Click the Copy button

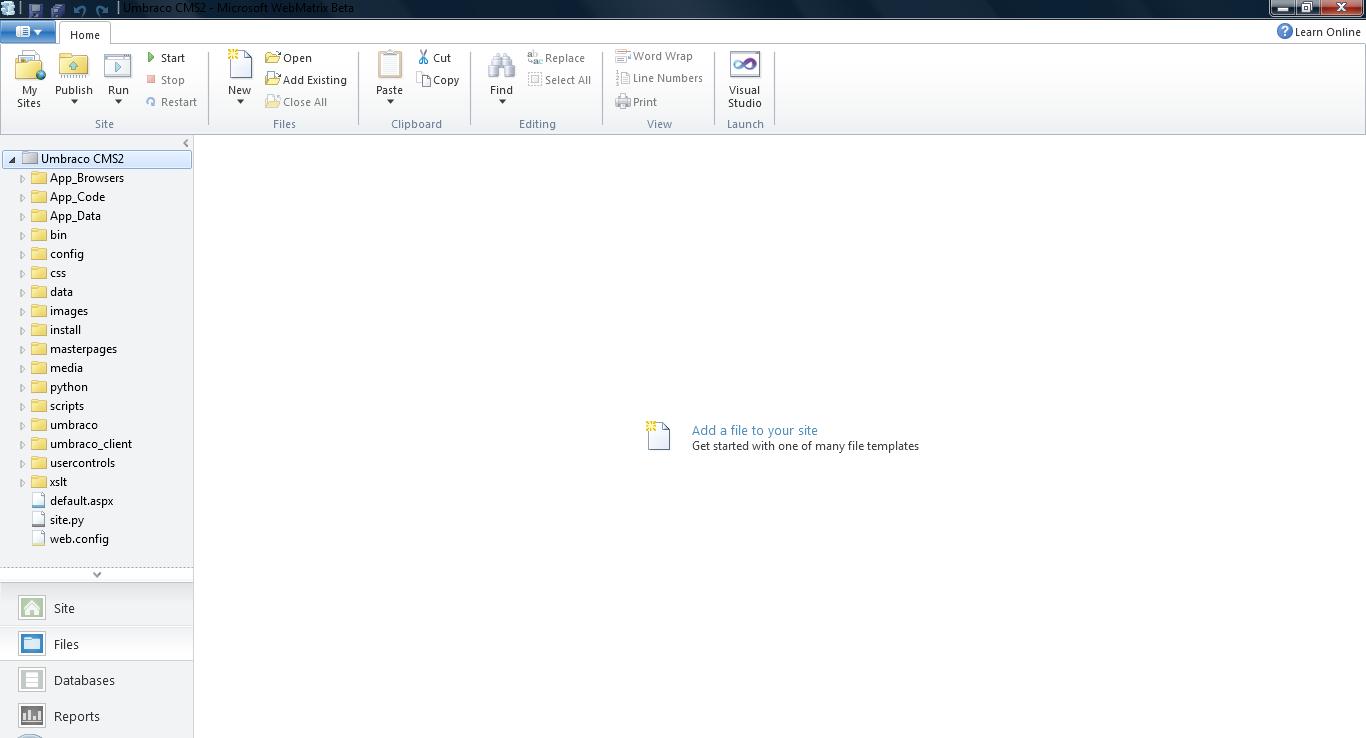tap(438, 80)
